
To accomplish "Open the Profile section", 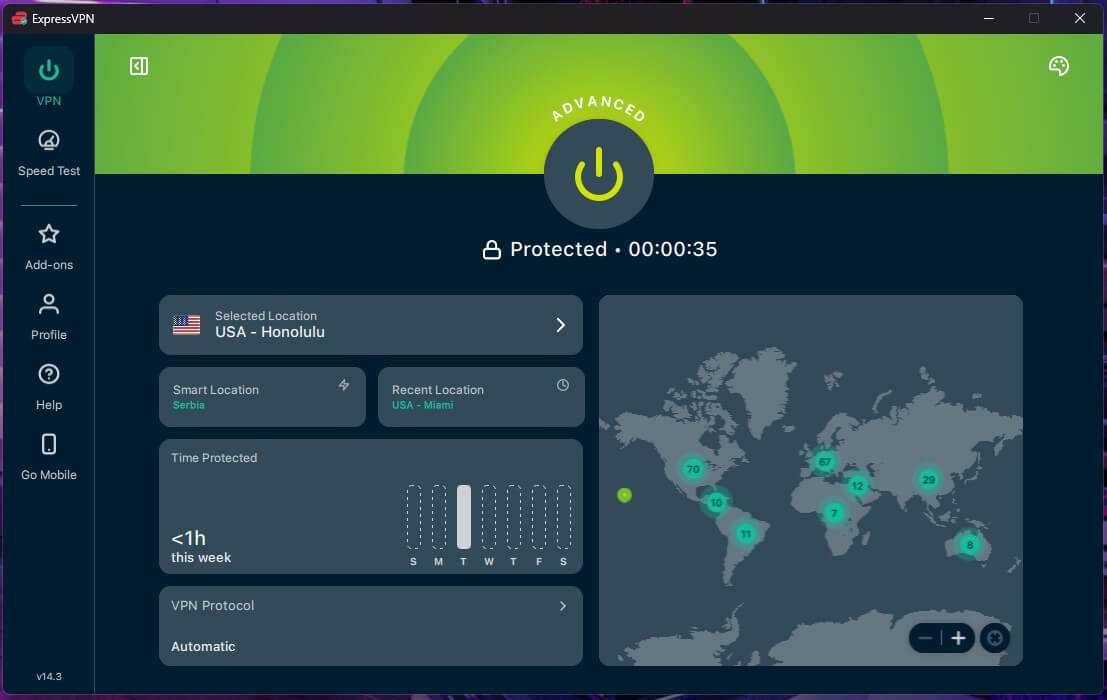I will click(x=49, y=317).
